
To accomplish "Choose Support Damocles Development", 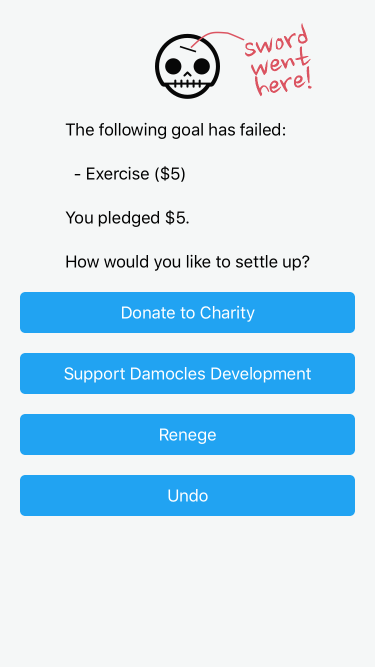I will tap(188, 373).
